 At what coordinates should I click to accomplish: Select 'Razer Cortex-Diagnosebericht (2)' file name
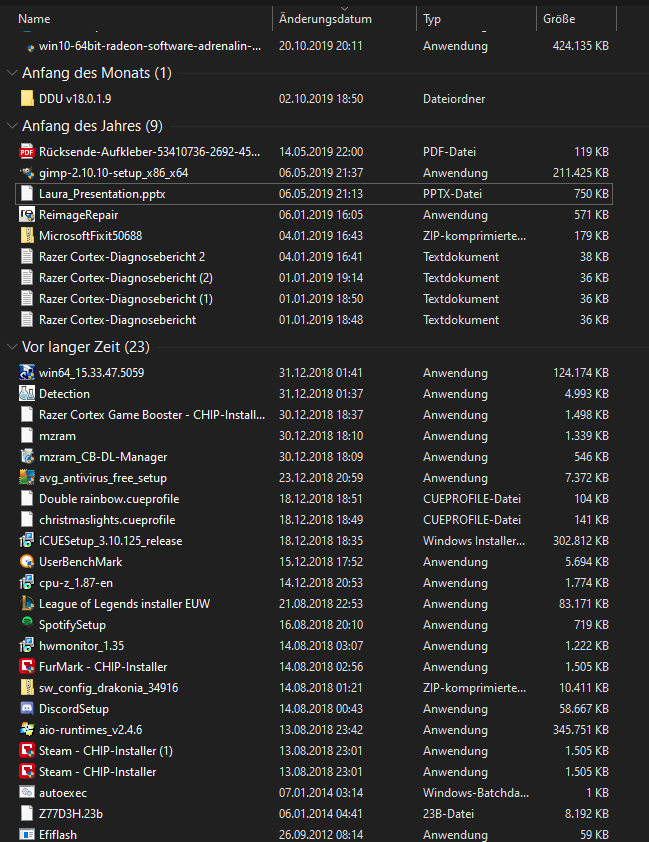pos(126,278)
